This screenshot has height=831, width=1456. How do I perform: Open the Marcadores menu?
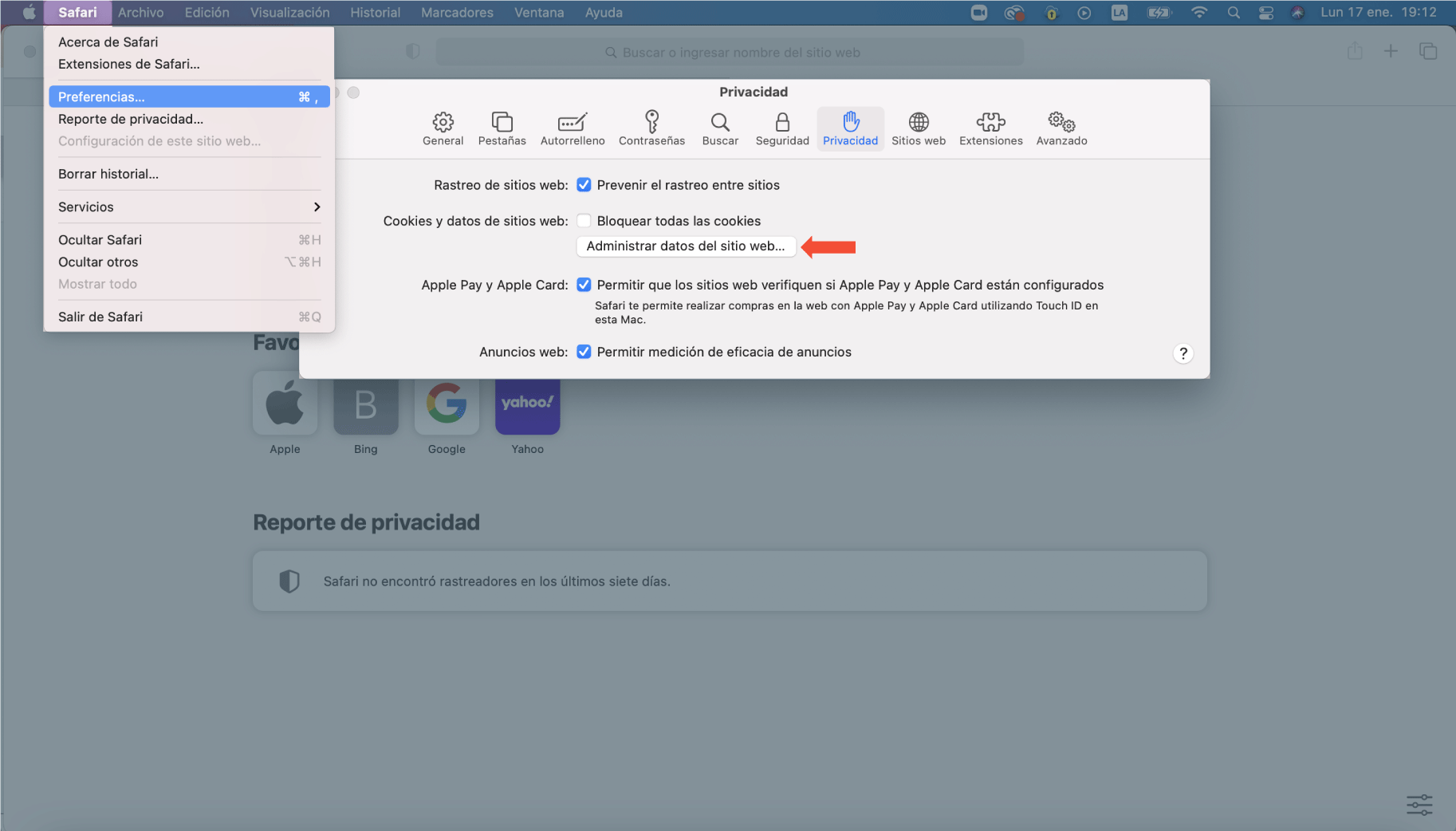coord(457,13)
